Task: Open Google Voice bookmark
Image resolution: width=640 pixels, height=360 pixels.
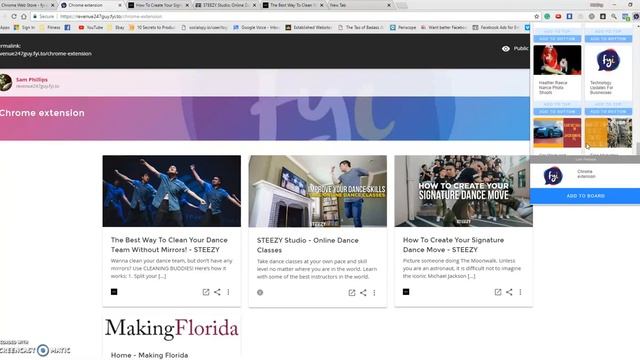Action: click(x=256, y=27)
